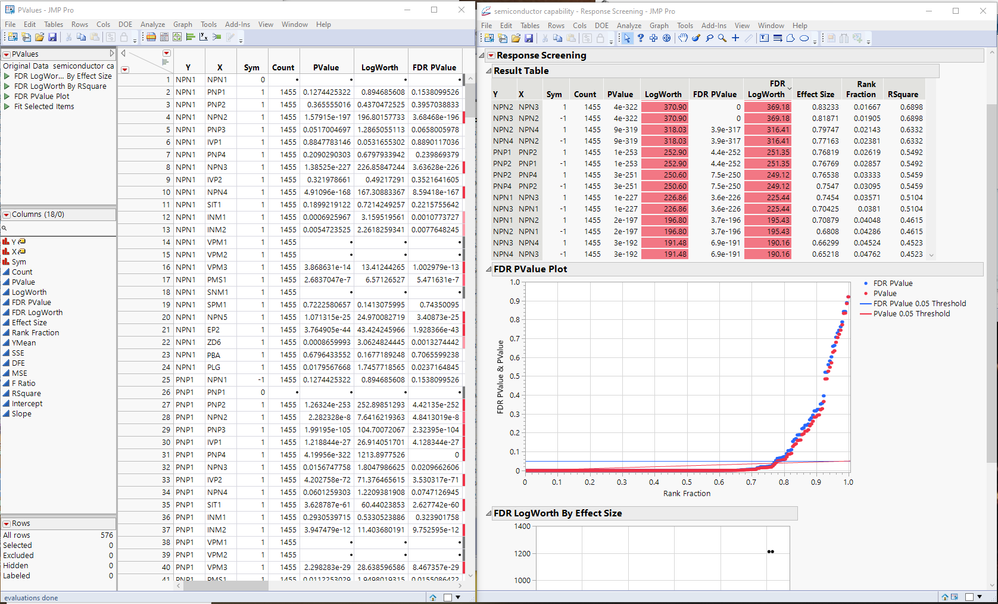Viewport: 998px width, 604px height.
Task: Run FDR LogWorth By Effect Size script
Action: [62, 76]
